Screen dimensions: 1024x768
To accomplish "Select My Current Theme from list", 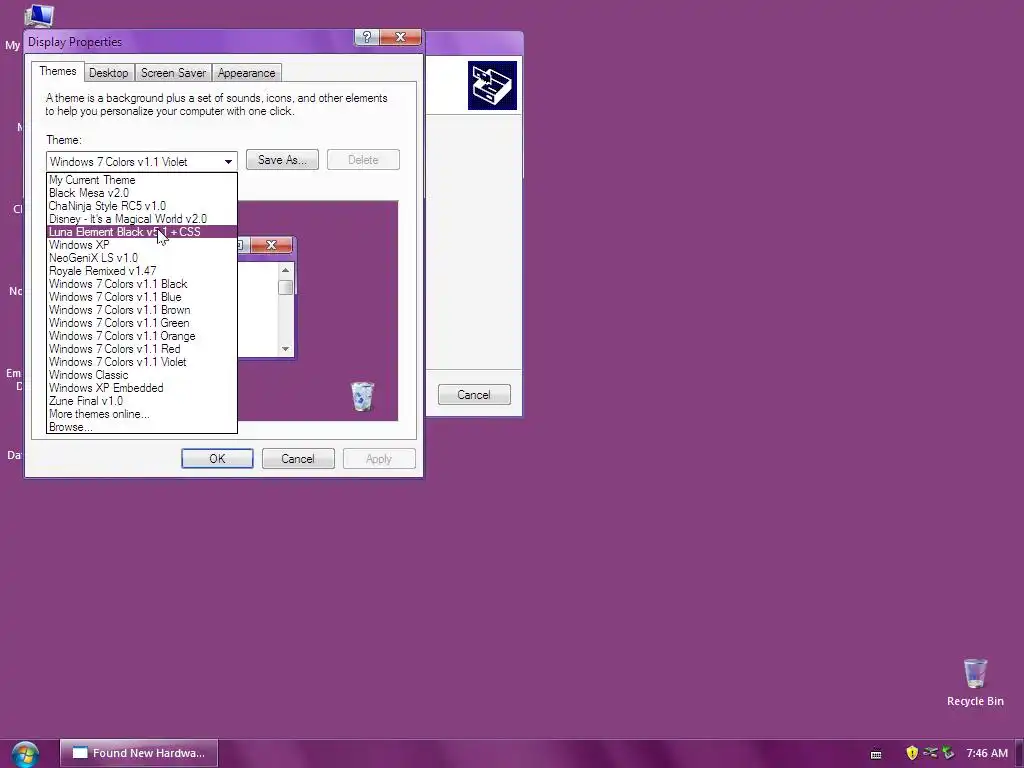I will 142,180.
